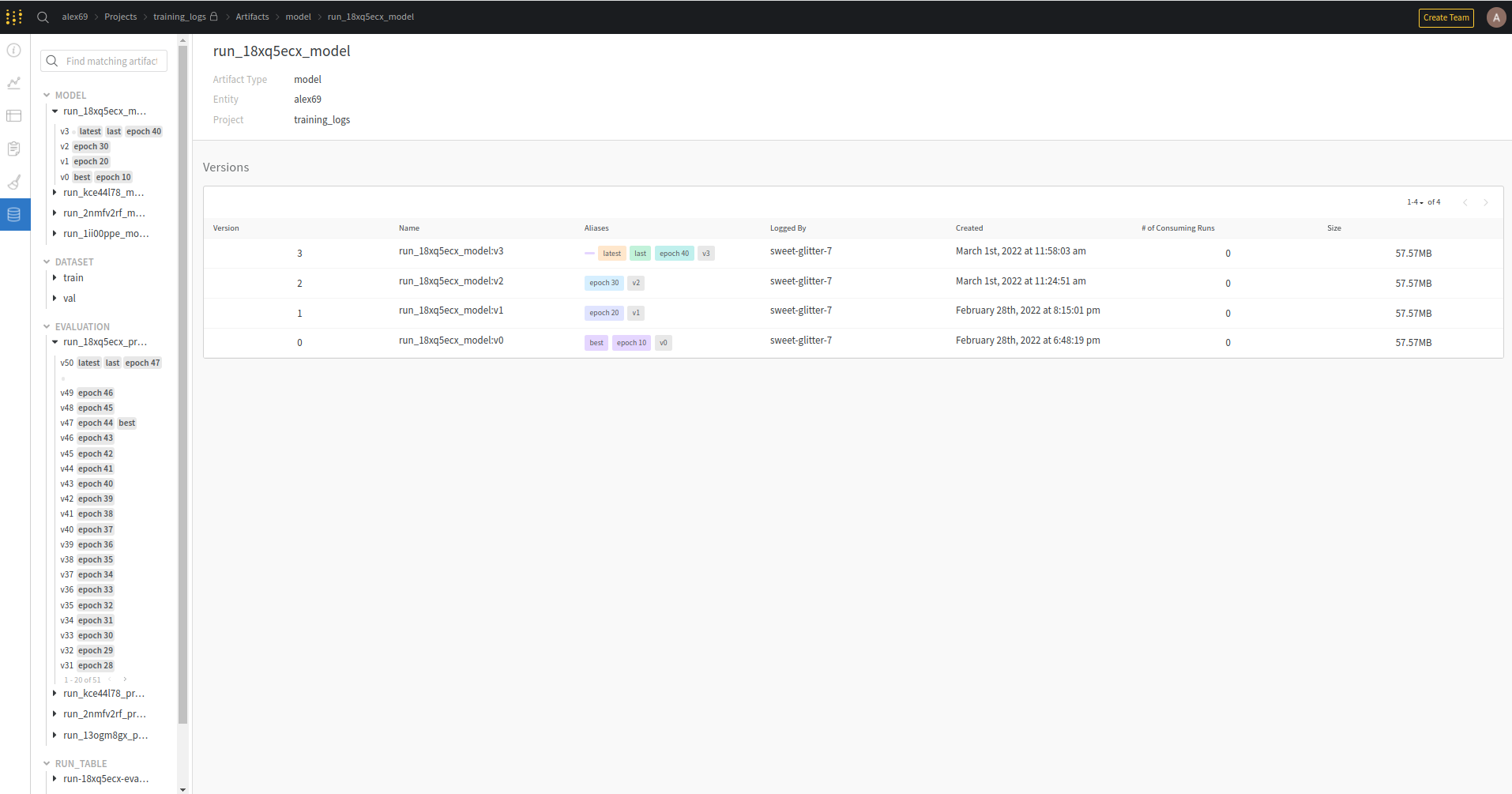Expand run_2nmfv2rf_pr... evaluation artifact
1512x794 pixels.
point(55,714)
